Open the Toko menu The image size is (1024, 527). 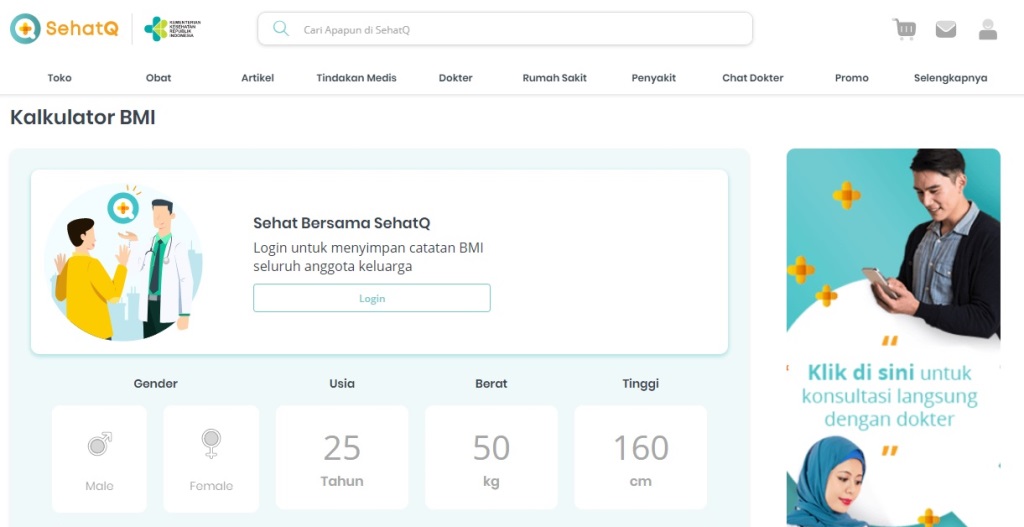click(x=60, y=78)
